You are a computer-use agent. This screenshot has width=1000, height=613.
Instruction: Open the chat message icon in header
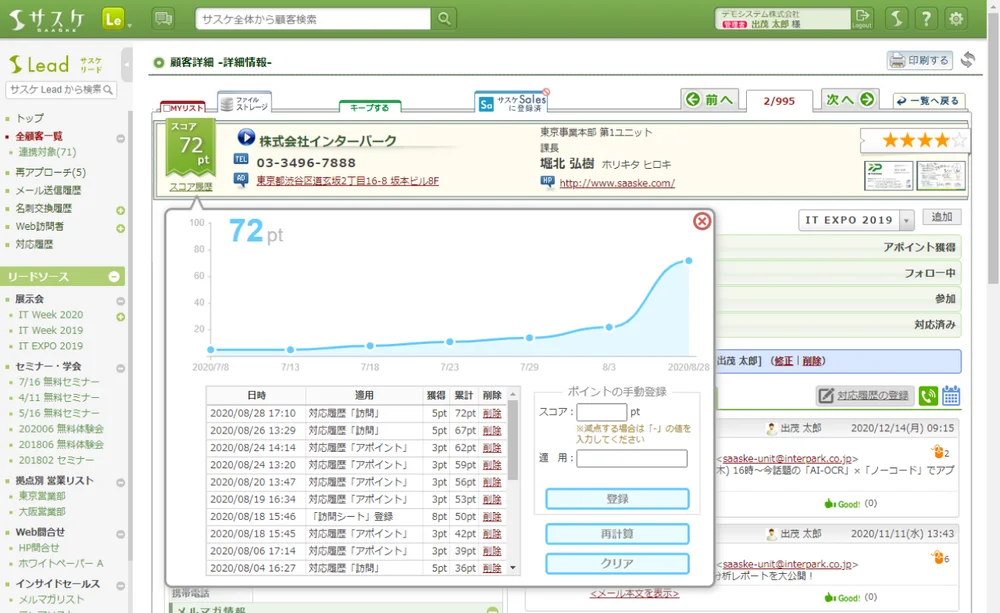click(x=163, y=19)
